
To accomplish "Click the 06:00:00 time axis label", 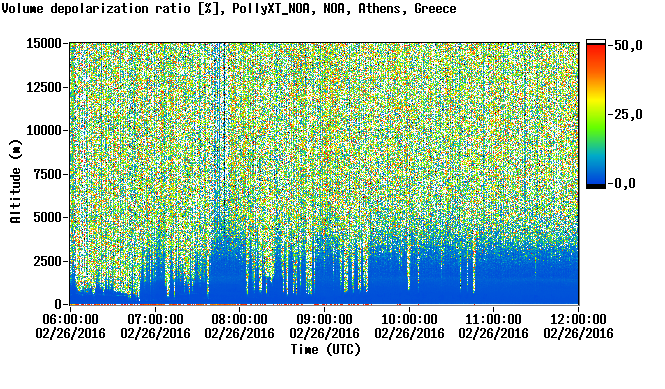I will click(x=70, y=319).
